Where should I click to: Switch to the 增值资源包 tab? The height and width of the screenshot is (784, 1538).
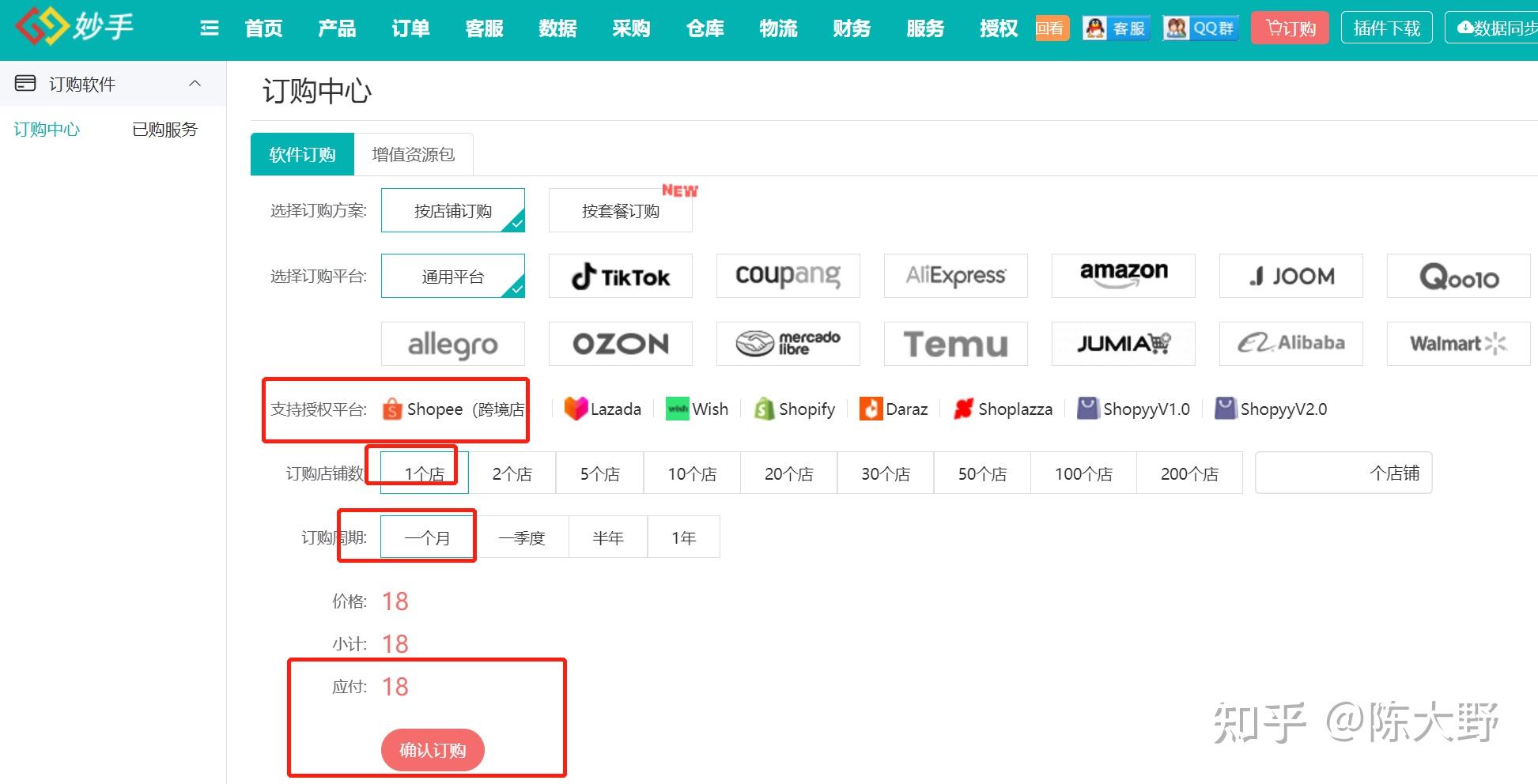(413, 154)
